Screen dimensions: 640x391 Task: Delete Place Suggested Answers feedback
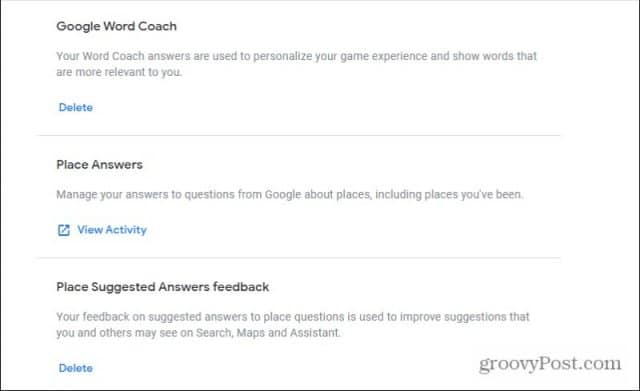76,368
